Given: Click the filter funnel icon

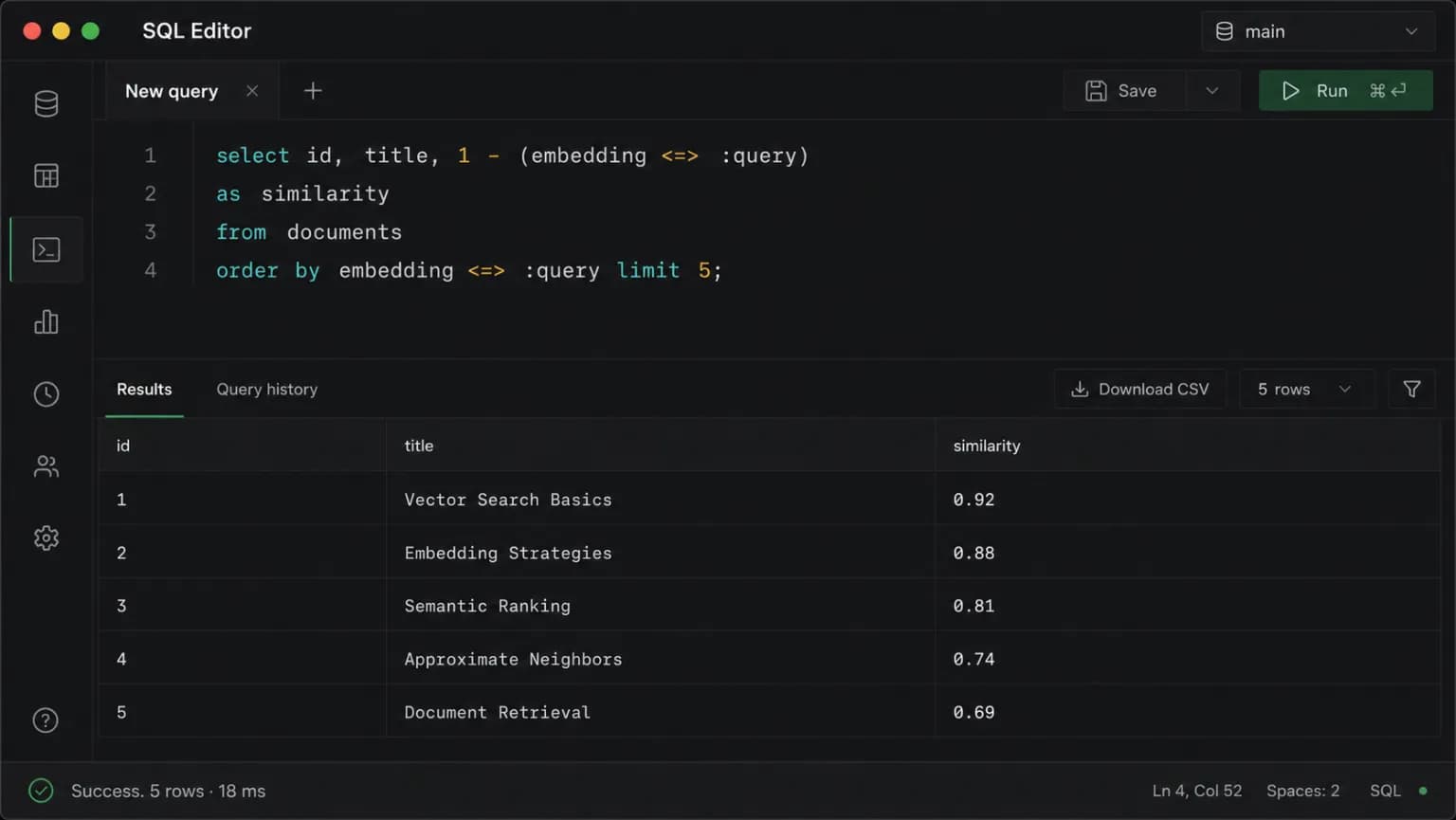Looking at the screenshot, I should click(x=1411, y=390).
